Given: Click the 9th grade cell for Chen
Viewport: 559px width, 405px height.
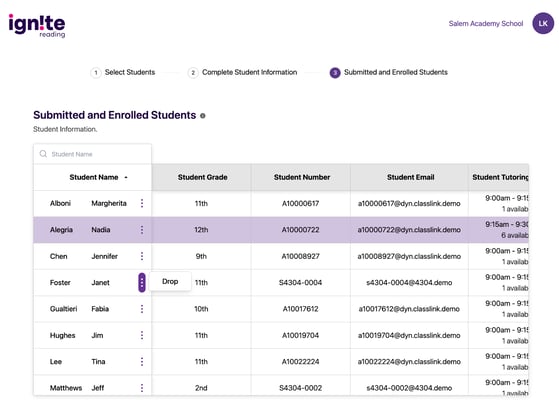Looking at the screenshot, I should [x=201, y=256].
